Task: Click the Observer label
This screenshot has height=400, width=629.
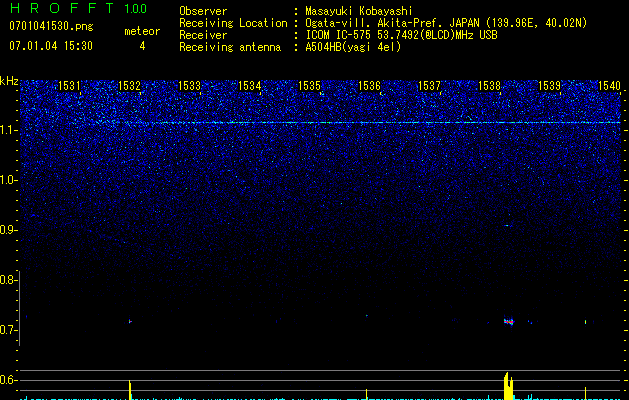Action: pyautogui.click(x=203, y=11)
